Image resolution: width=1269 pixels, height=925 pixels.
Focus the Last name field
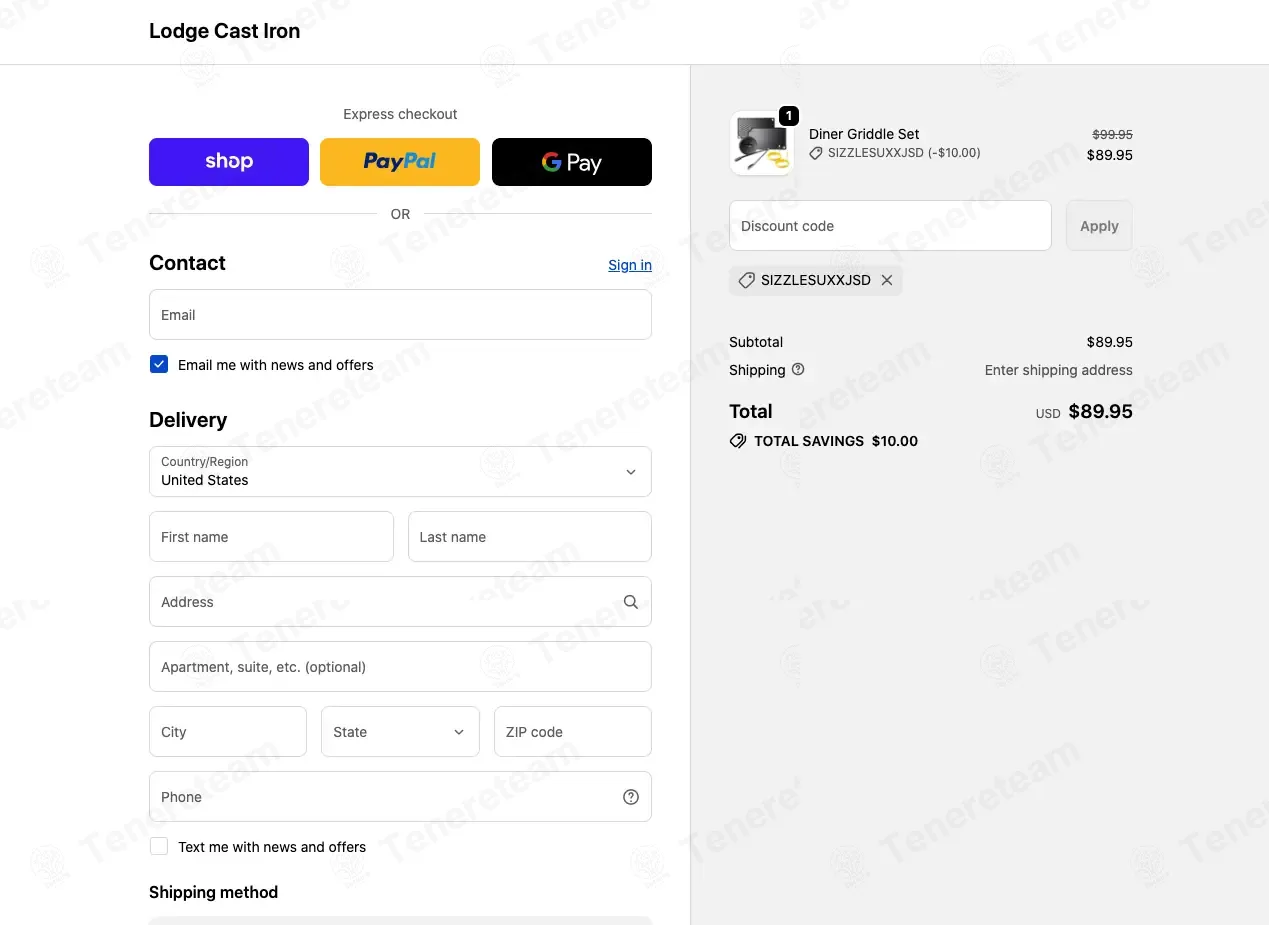coord(530,537)
